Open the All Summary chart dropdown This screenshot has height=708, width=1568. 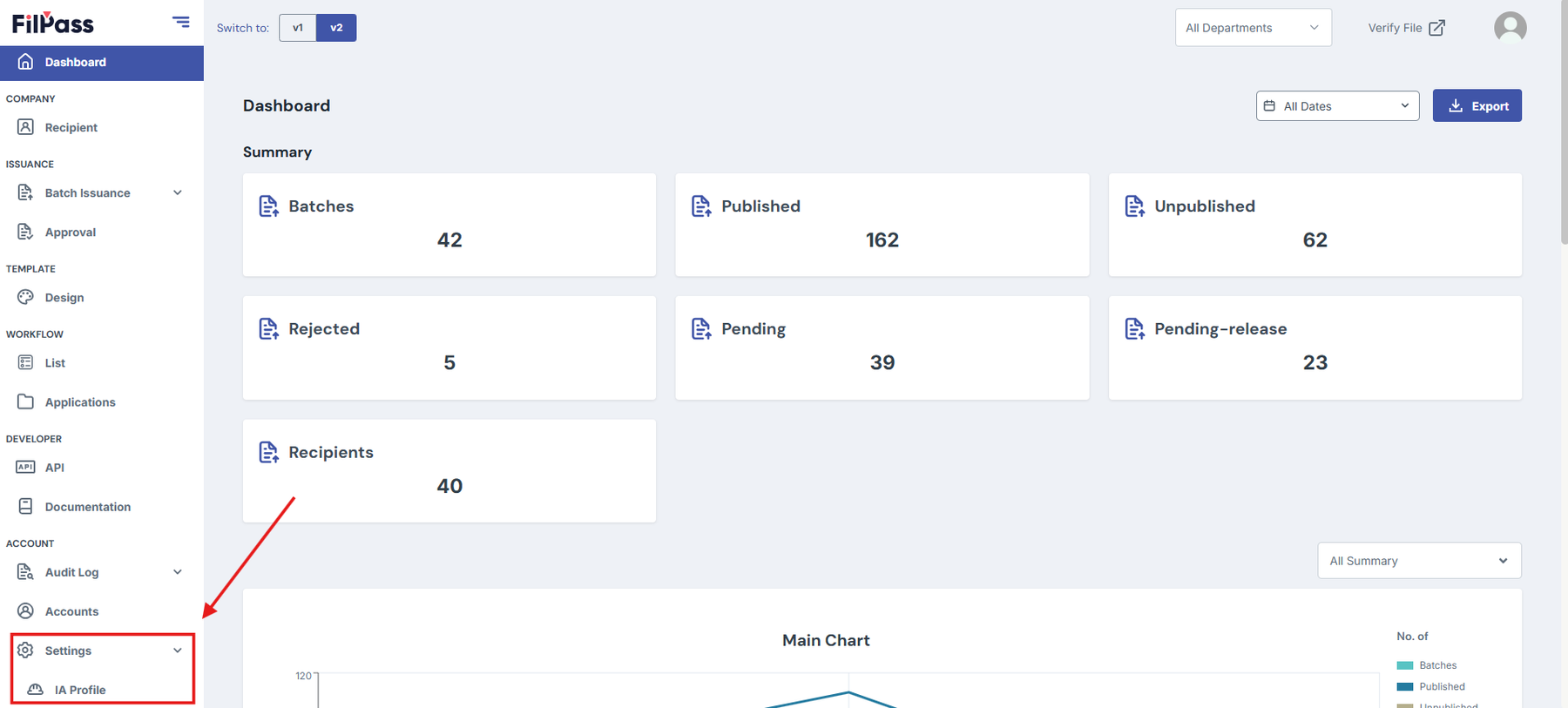coord(1419,561)
